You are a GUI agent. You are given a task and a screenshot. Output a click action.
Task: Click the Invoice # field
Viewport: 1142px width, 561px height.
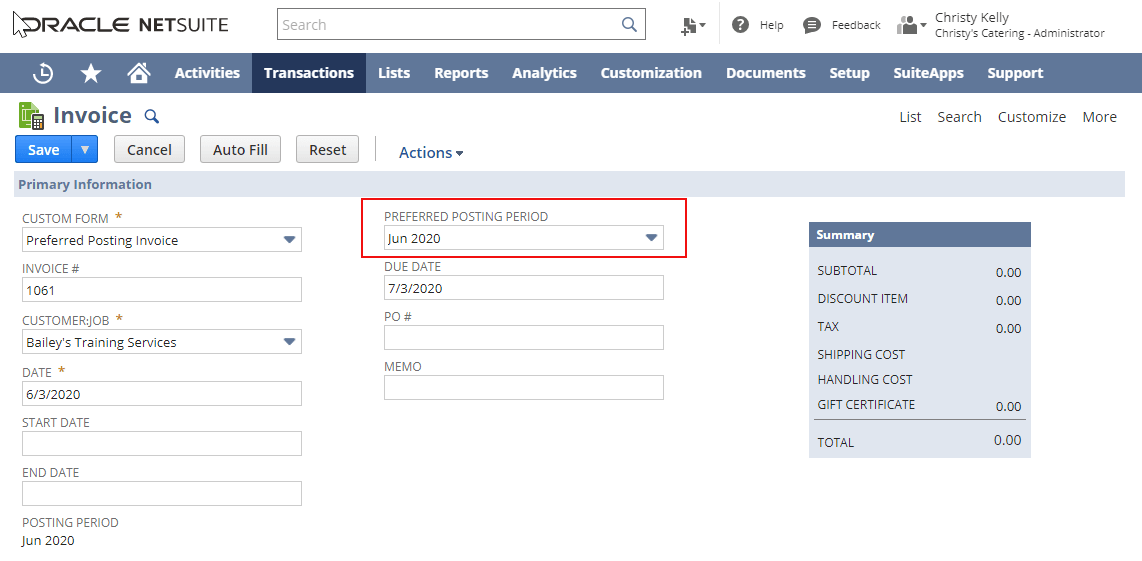click(x=162, y=290)
